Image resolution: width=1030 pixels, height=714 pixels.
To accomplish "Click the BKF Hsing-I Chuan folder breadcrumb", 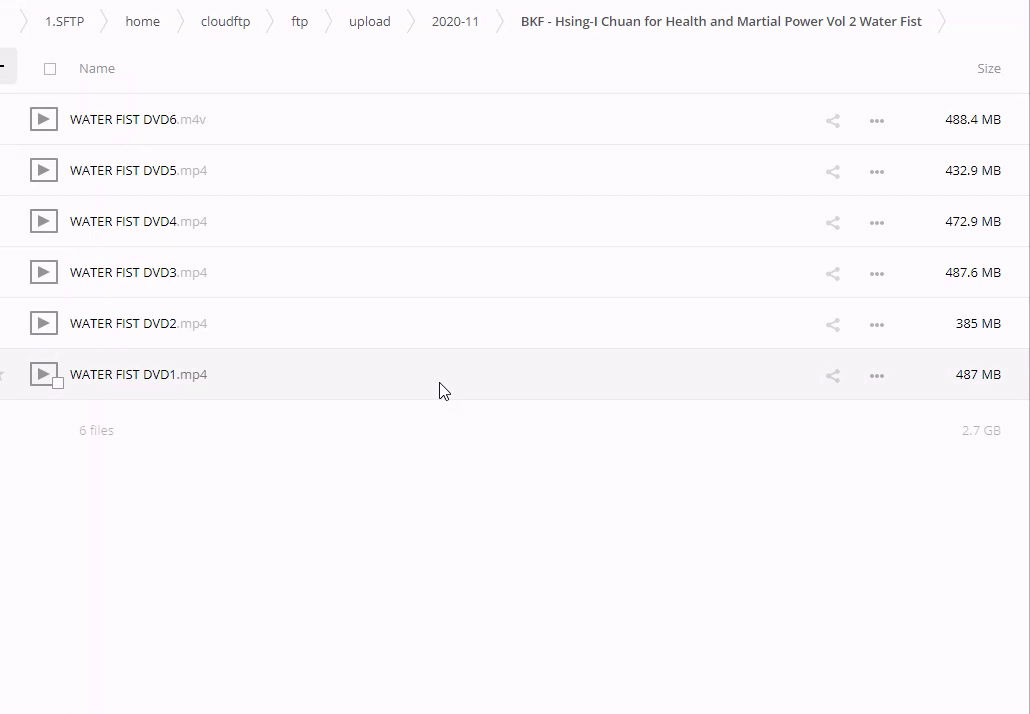I will (x=720, y=21).
